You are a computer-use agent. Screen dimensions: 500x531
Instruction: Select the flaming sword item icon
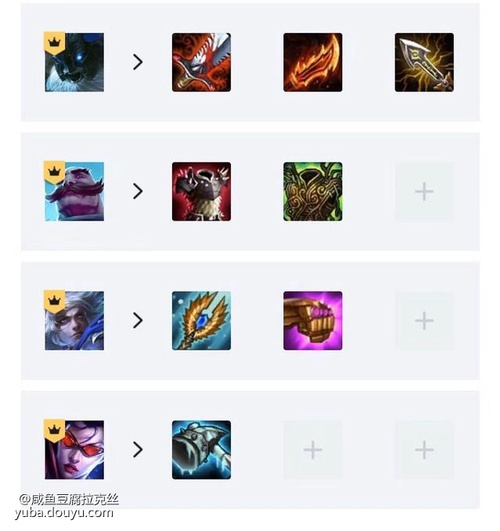point(313,62)
